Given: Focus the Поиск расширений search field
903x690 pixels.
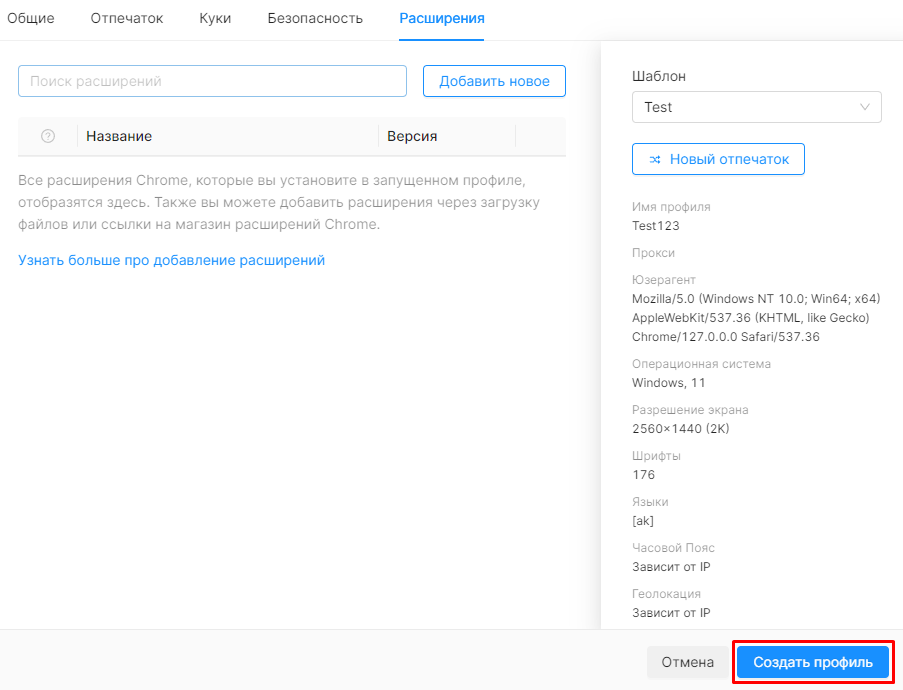Looking at the screenshot, I should pyautogui.click(x=212, y=81).
